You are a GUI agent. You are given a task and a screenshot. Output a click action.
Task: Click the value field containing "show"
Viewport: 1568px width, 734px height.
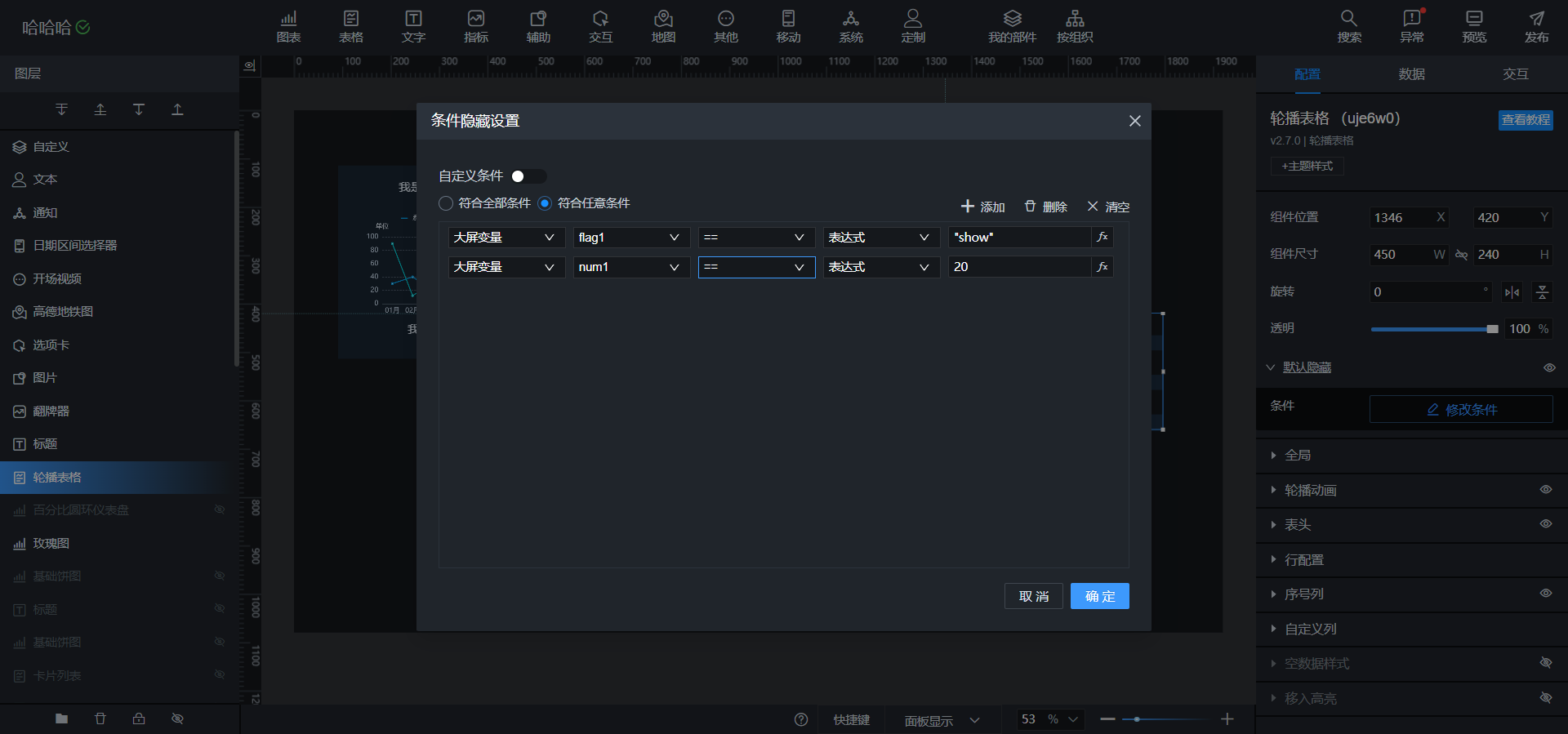coord(1019,238)
